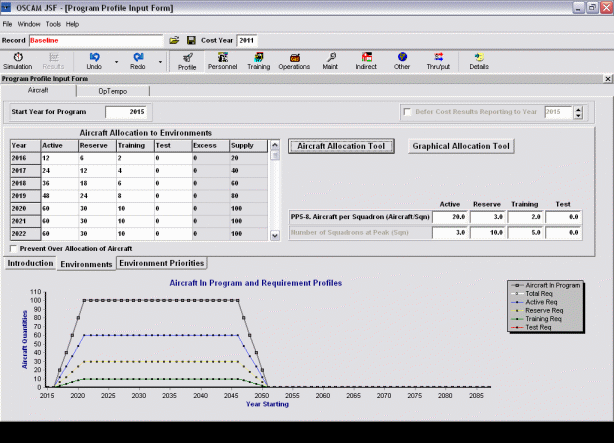Check Defer Cost Results Reporting to Year

[x=407, y=112]
